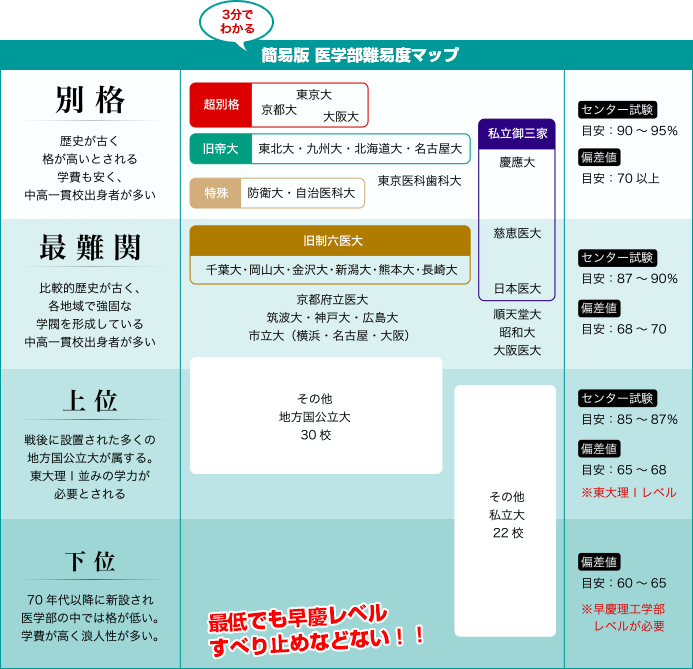Click the red ※早慶理工学部 レベルが必要 note
693x669 pixels.
click(623, 618)
